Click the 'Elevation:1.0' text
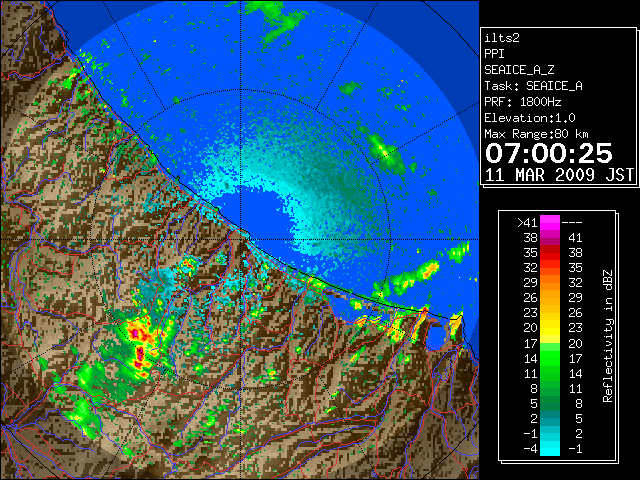Screen dimensions: 640x480 point(529,118)
